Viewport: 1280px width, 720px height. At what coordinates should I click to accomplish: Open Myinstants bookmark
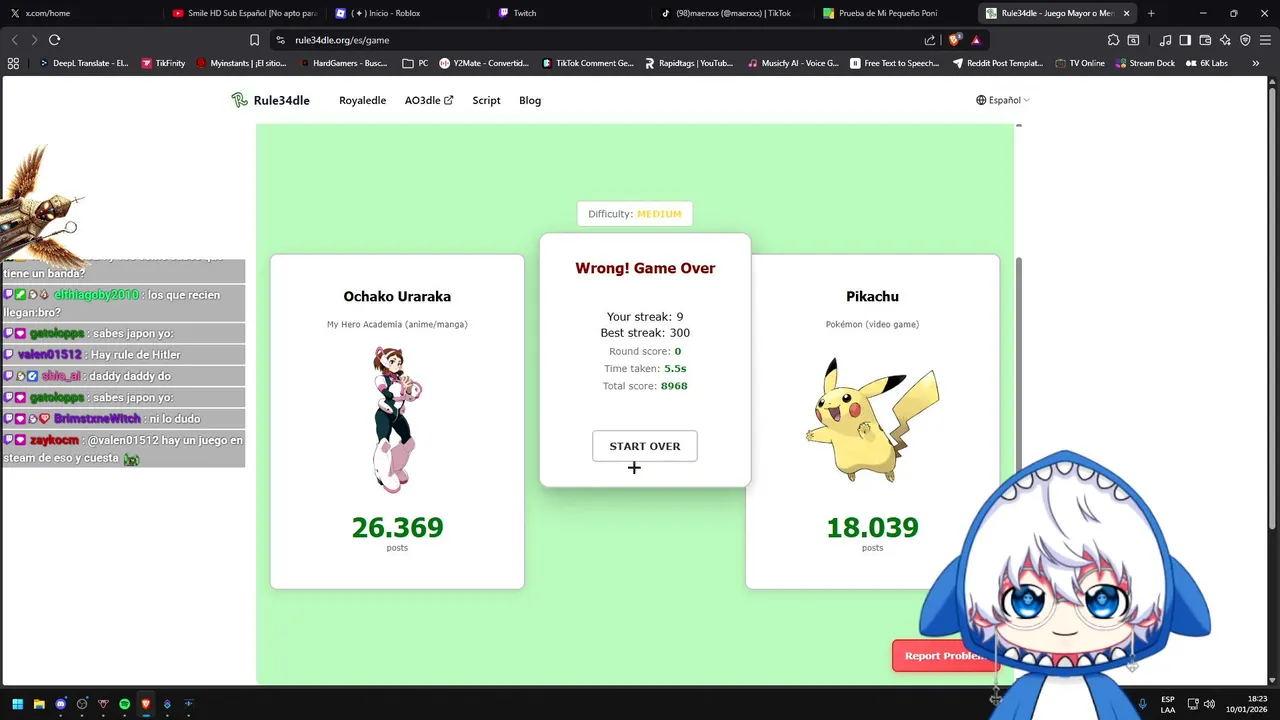[x=241, y=63]
